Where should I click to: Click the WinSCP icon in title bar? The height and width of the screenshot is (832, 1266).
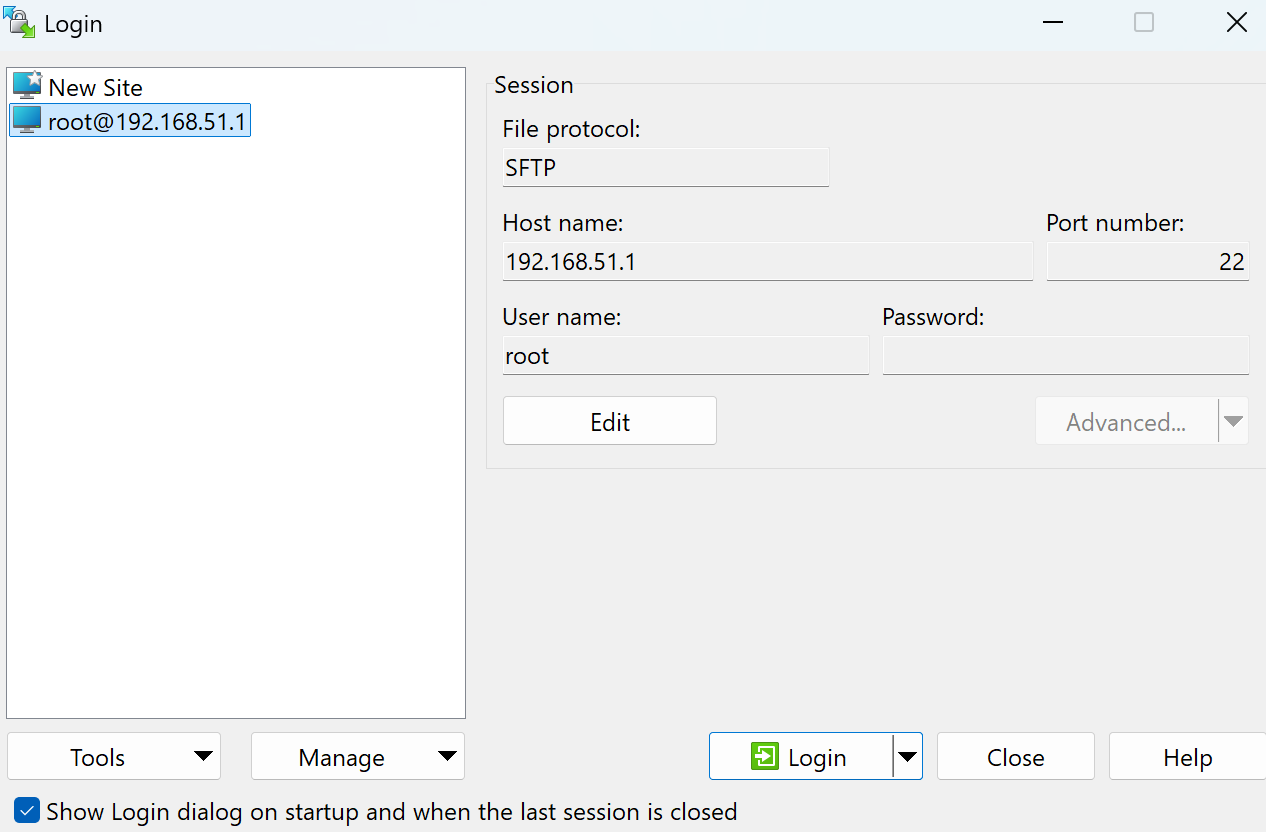[20, 23]
